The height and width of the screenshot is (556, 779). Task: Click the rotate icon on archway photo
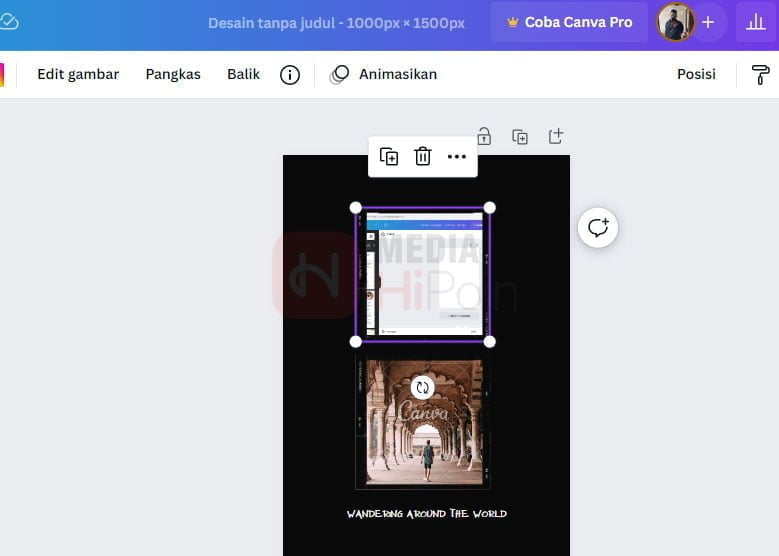[422, 388]
